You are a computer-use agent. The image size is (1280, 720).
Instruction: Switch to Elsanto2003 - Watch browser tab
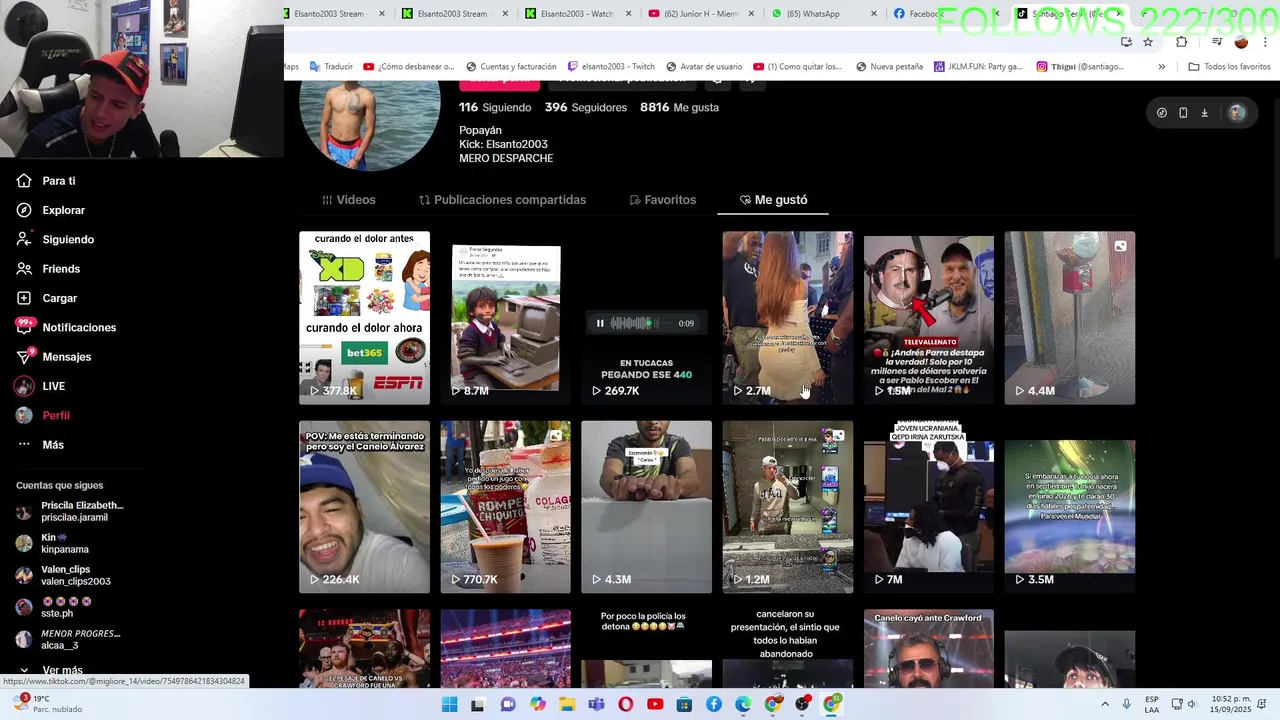577,14
